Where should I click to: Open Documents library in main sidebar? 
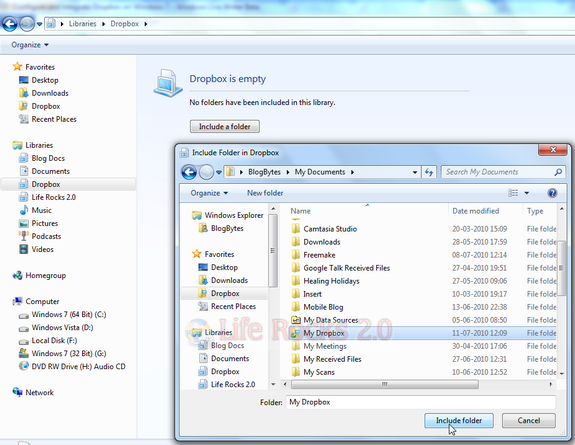click(50, 171)
